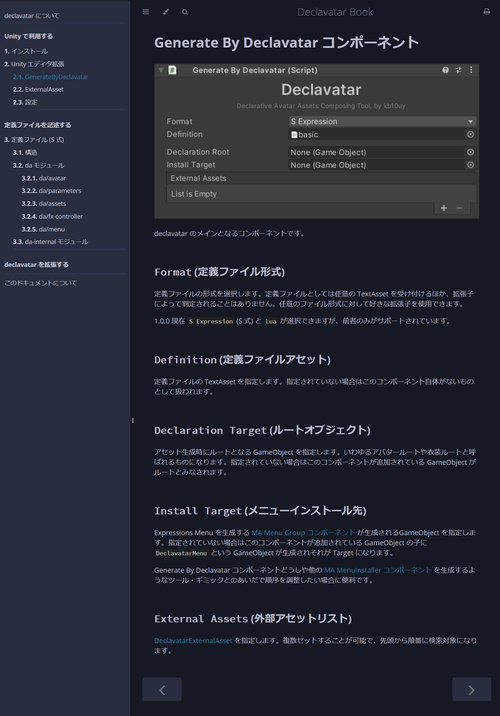Grab the sidebar resize handle
This screenshot has width=500, height=716.
tap(132, 420)
